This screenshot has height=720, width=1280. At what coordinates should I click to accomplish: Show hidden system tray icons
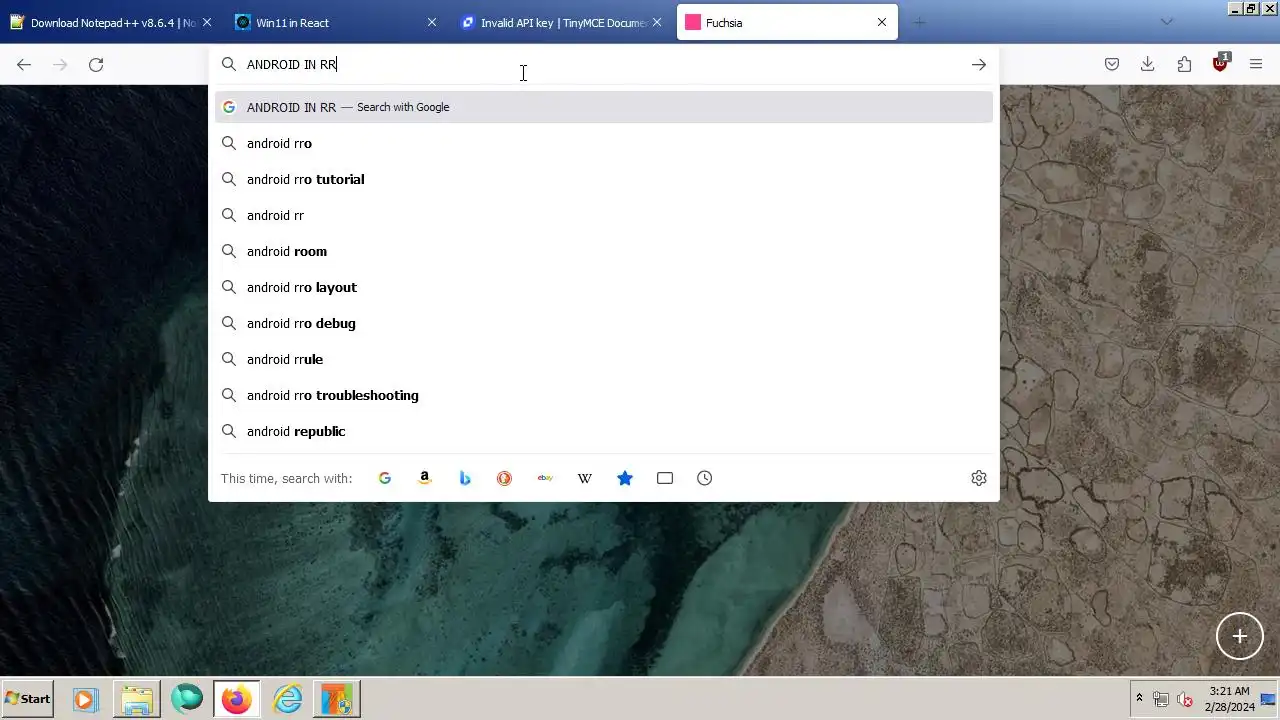tap(1139, 698)
